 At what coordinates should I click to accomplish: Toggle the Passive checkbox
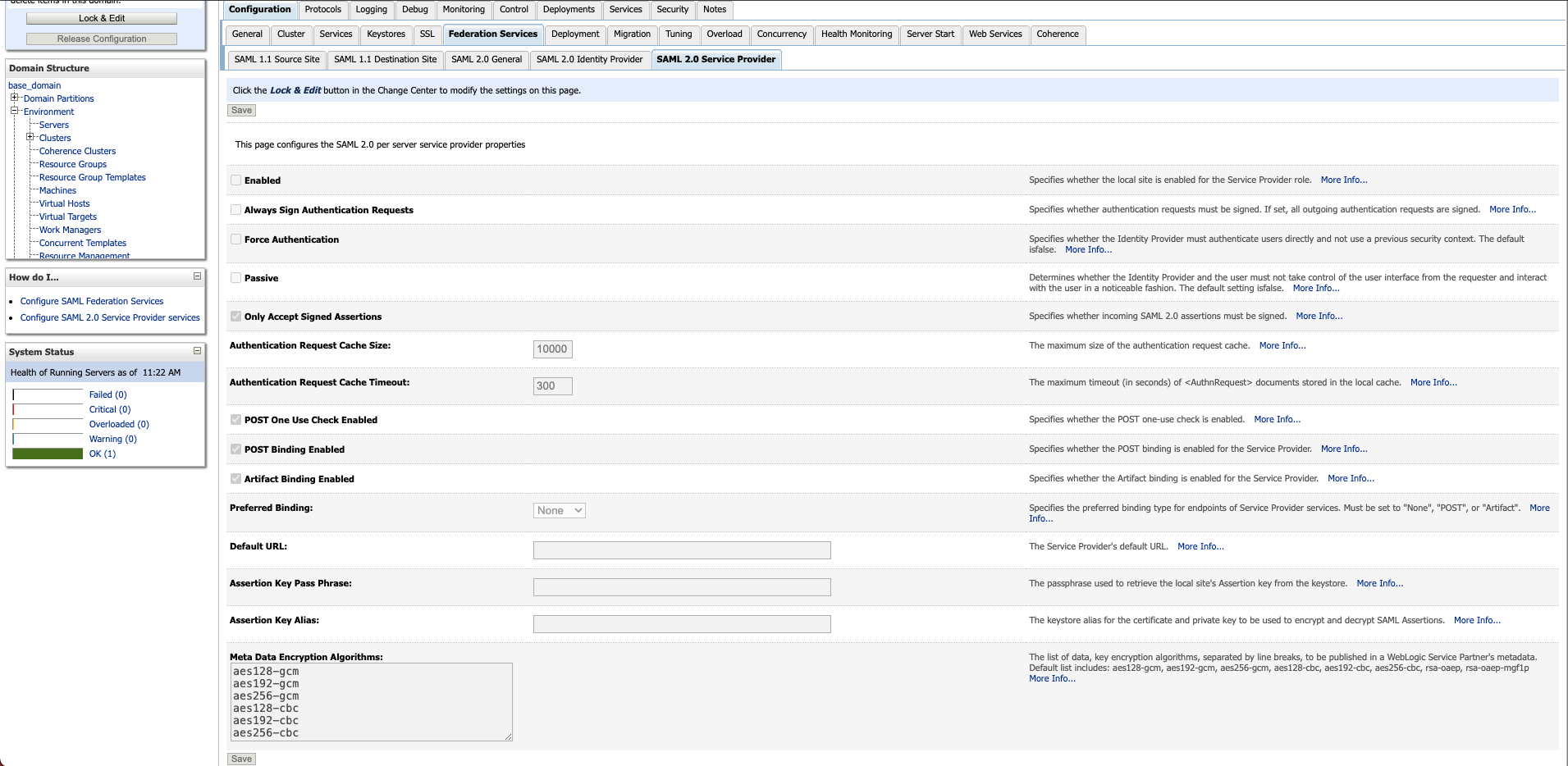pos(236,278)
